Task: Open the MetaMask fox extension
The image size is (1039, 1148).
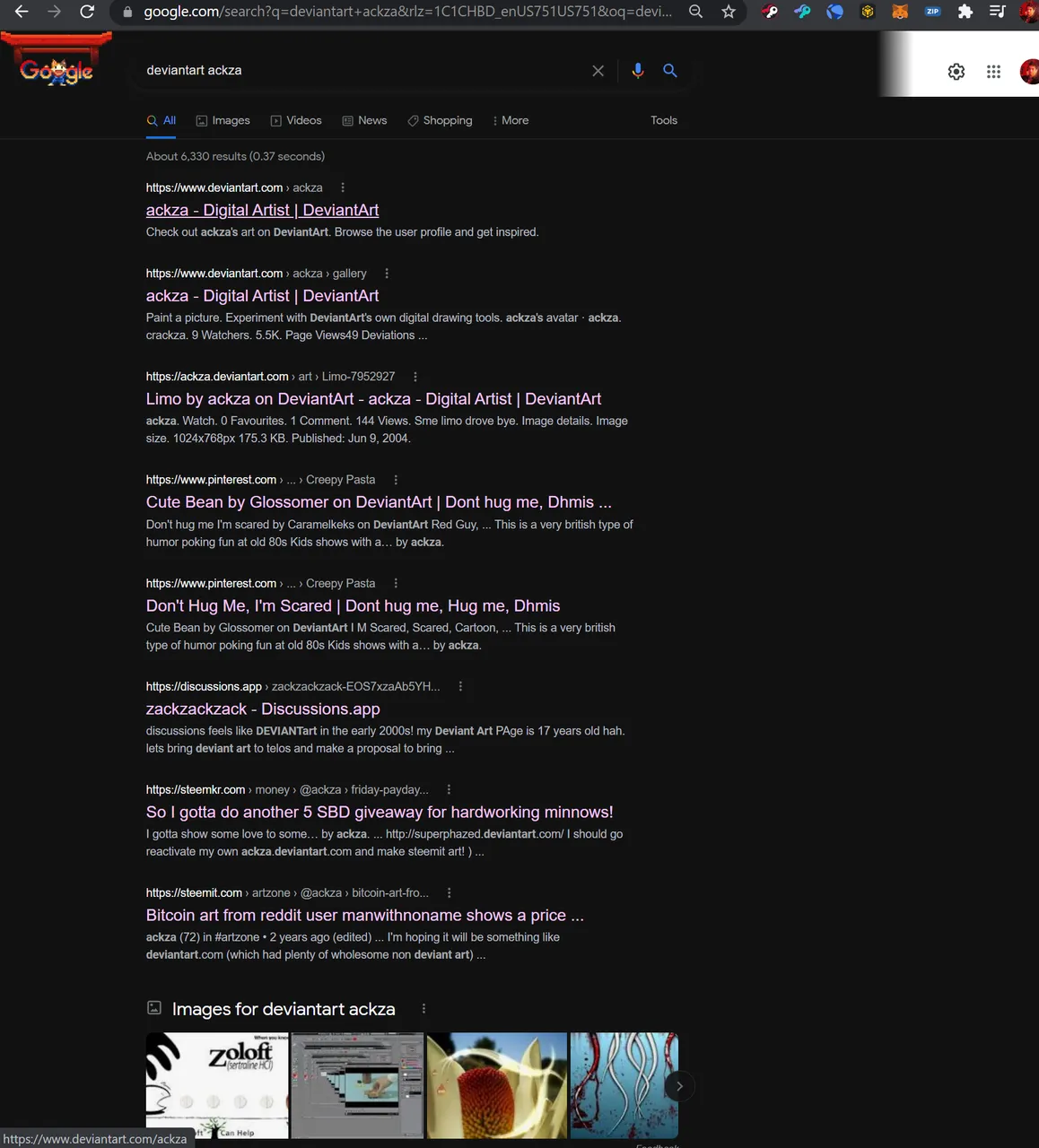Action: [900, 12]
